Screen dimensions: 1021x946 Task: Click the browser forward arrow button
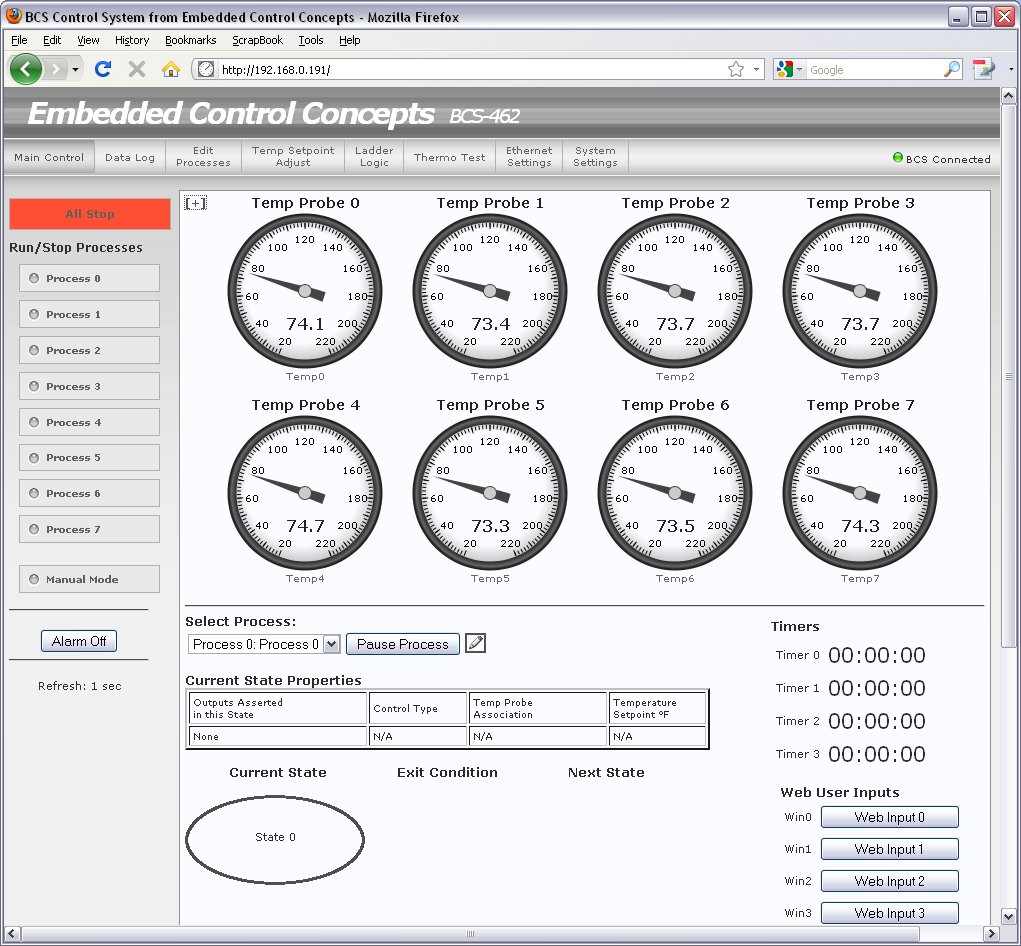(57, 69)
